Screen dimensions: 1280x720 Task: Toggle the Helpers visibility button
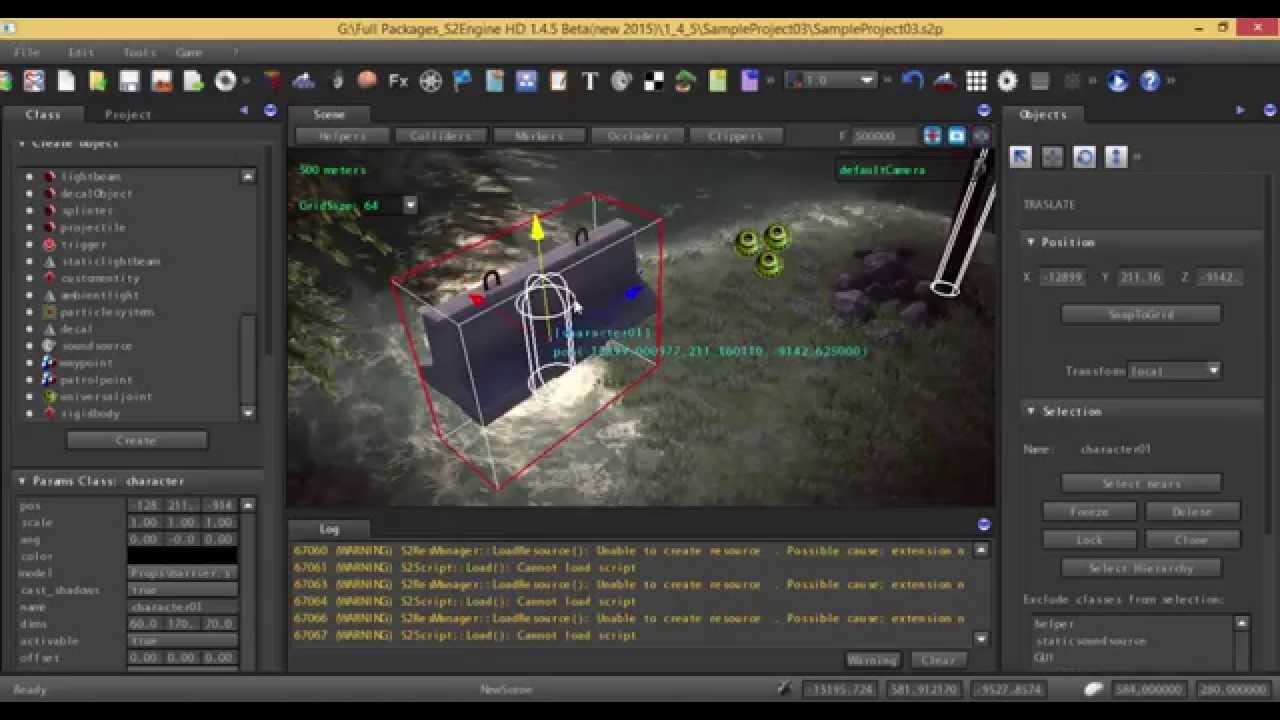coord(342,136)
